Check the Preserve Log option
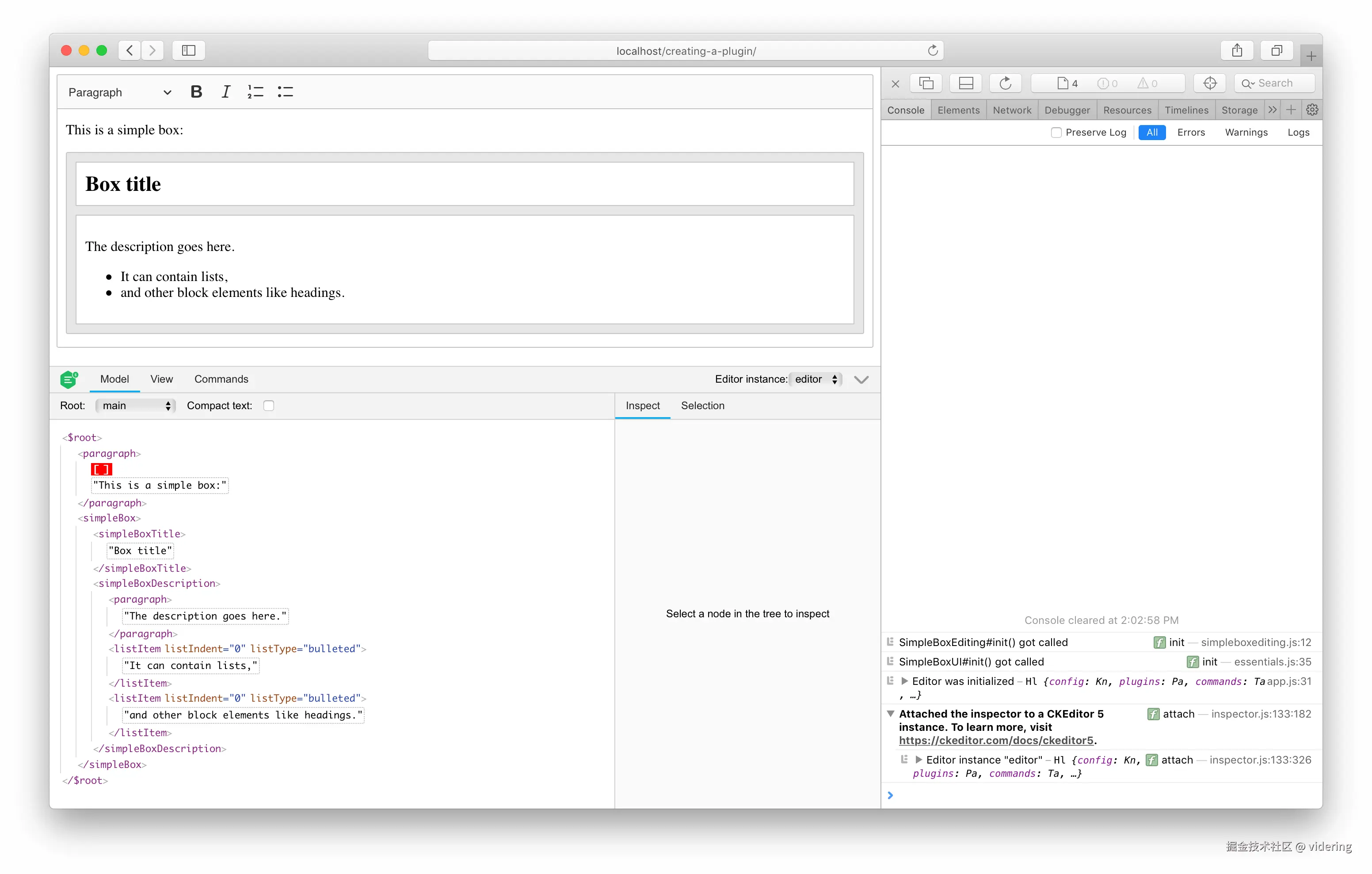This screenshot has height=874, width=1372. [x=1056, y=132]
